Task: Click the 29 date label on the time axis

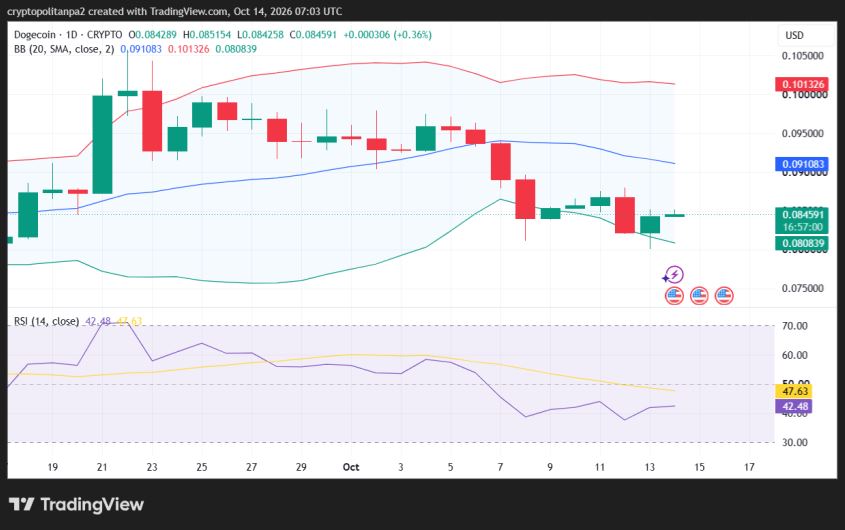Action: (x=301, y=467)
